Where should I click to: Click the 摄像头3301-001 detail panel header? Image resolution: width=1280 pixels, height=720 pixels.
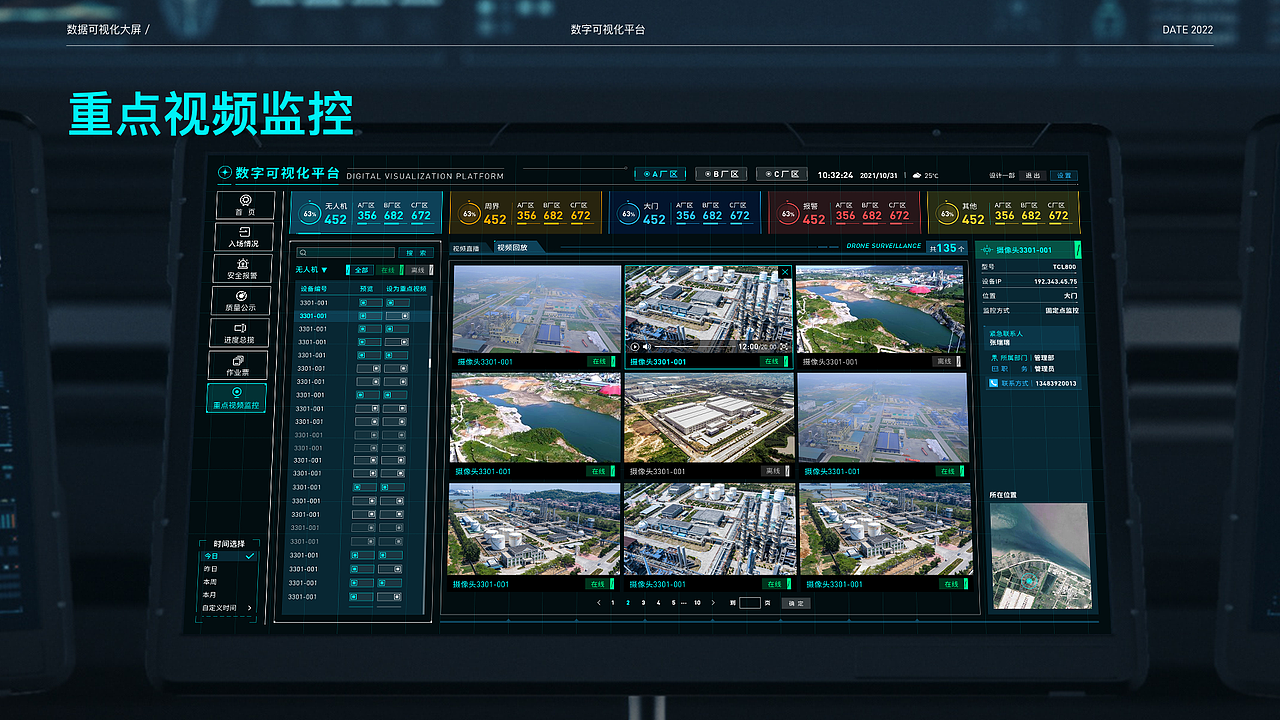pyautogui.click(x=1030, y=250)
